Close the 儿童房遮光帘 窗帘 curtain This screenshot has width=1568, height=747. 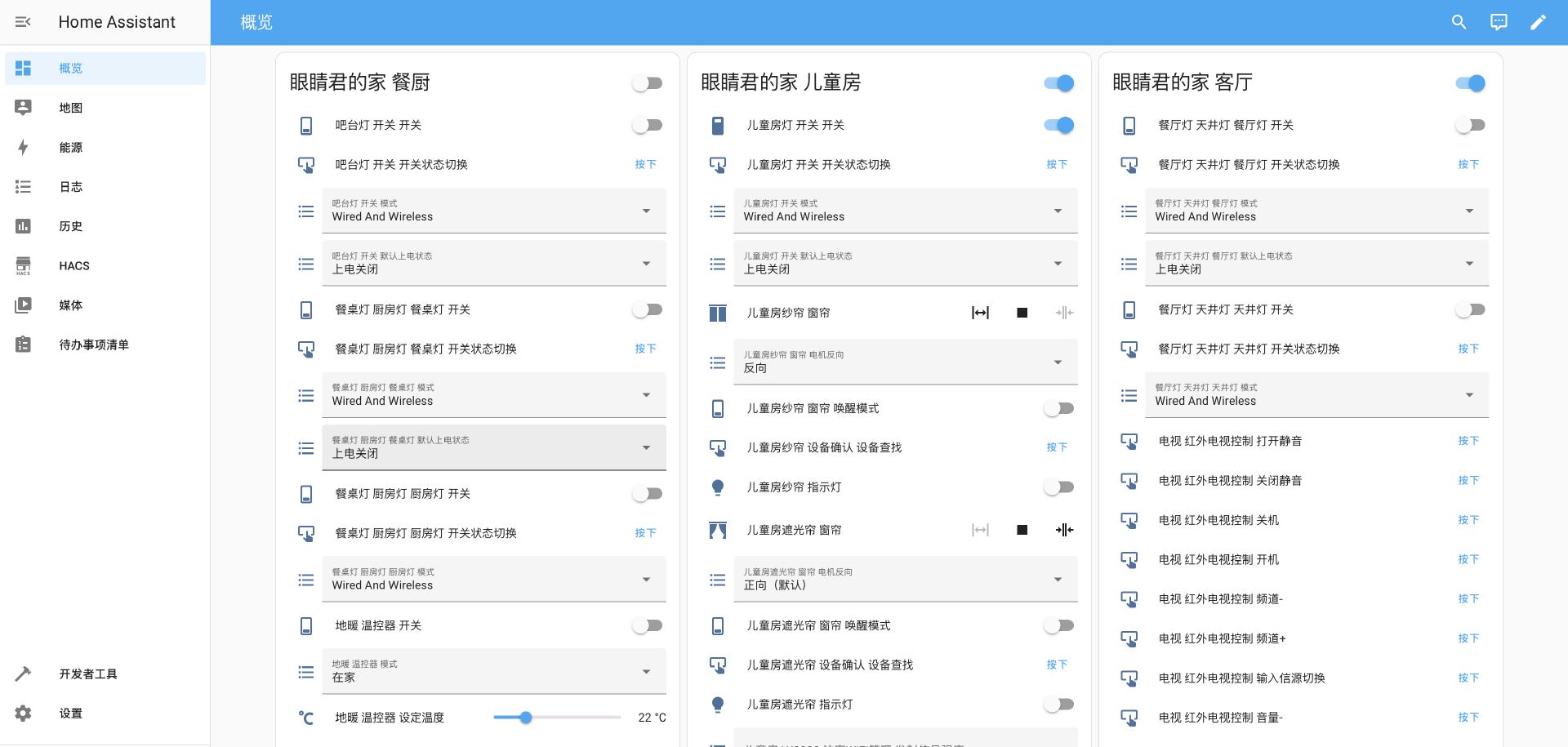click(x=1064, y=530)
